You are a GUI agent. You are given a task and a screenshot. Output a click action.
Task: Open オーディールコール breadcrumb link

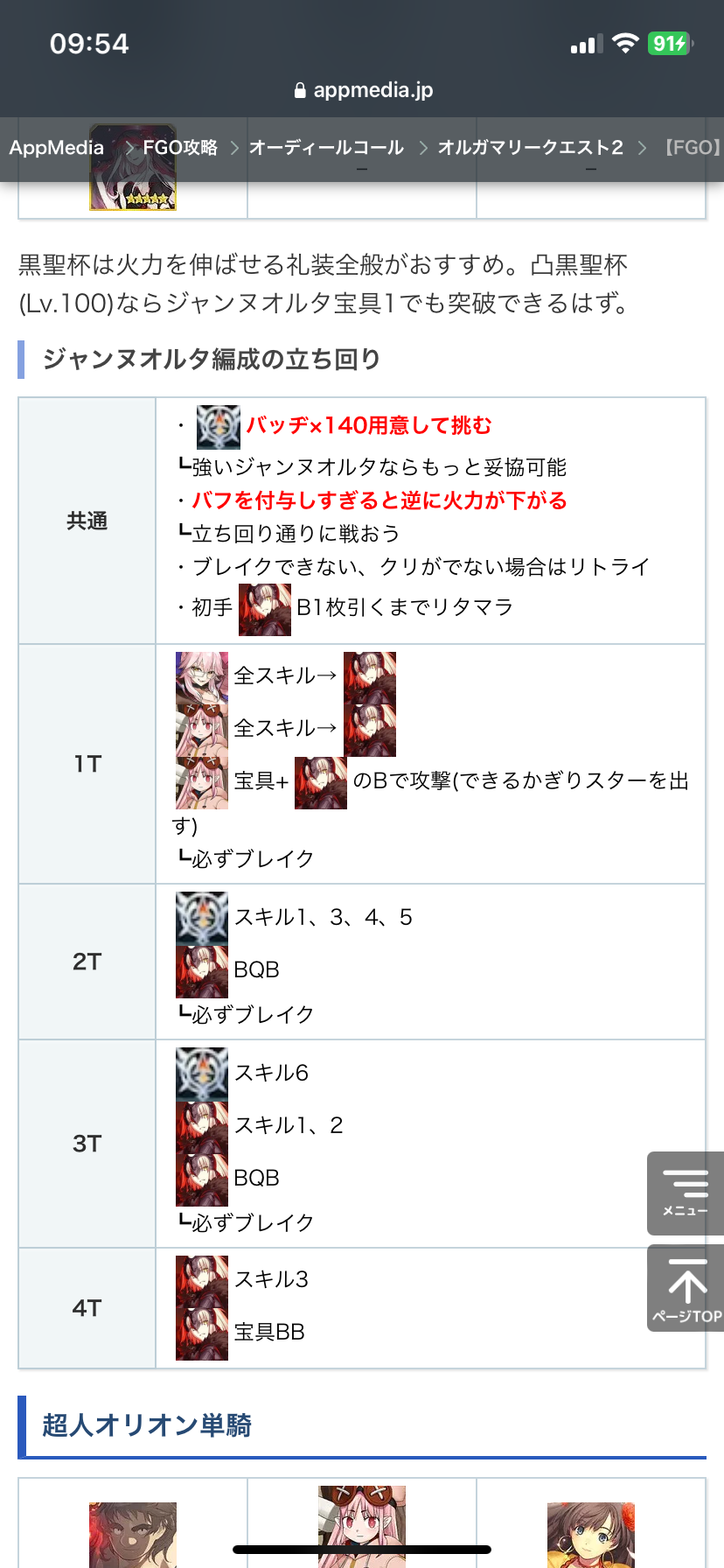pos(326,147)
